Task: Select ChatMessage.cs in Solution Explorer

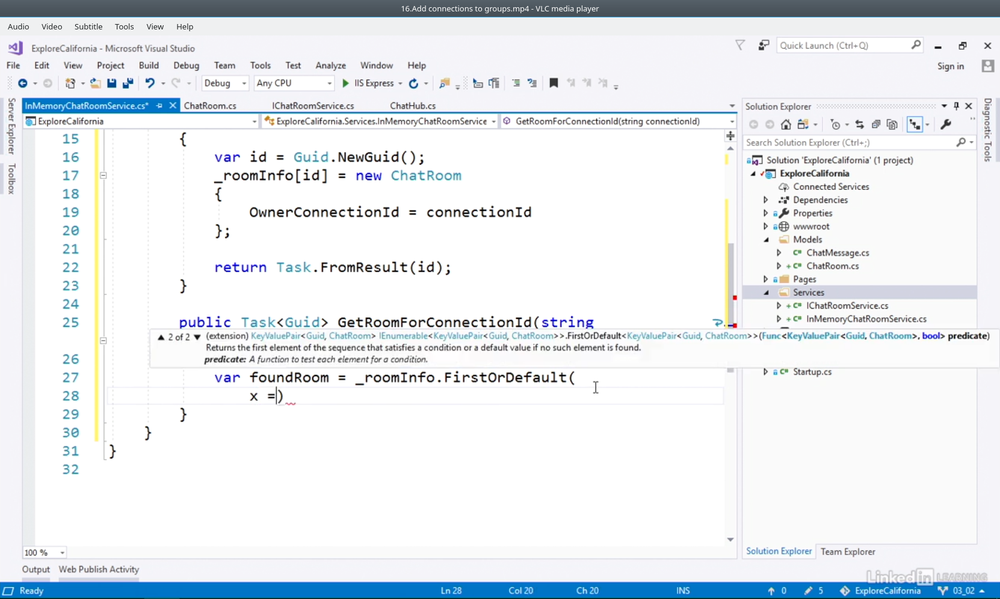Action: tap(837, 253)
